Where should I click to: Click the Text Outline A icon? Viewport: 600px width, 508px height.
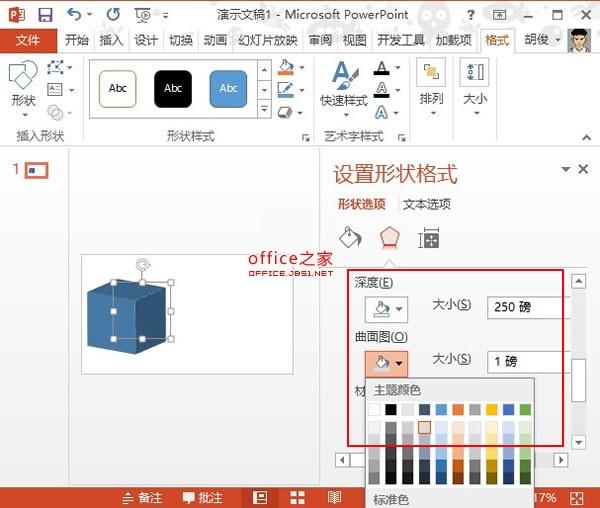click(x=382, y=90)
